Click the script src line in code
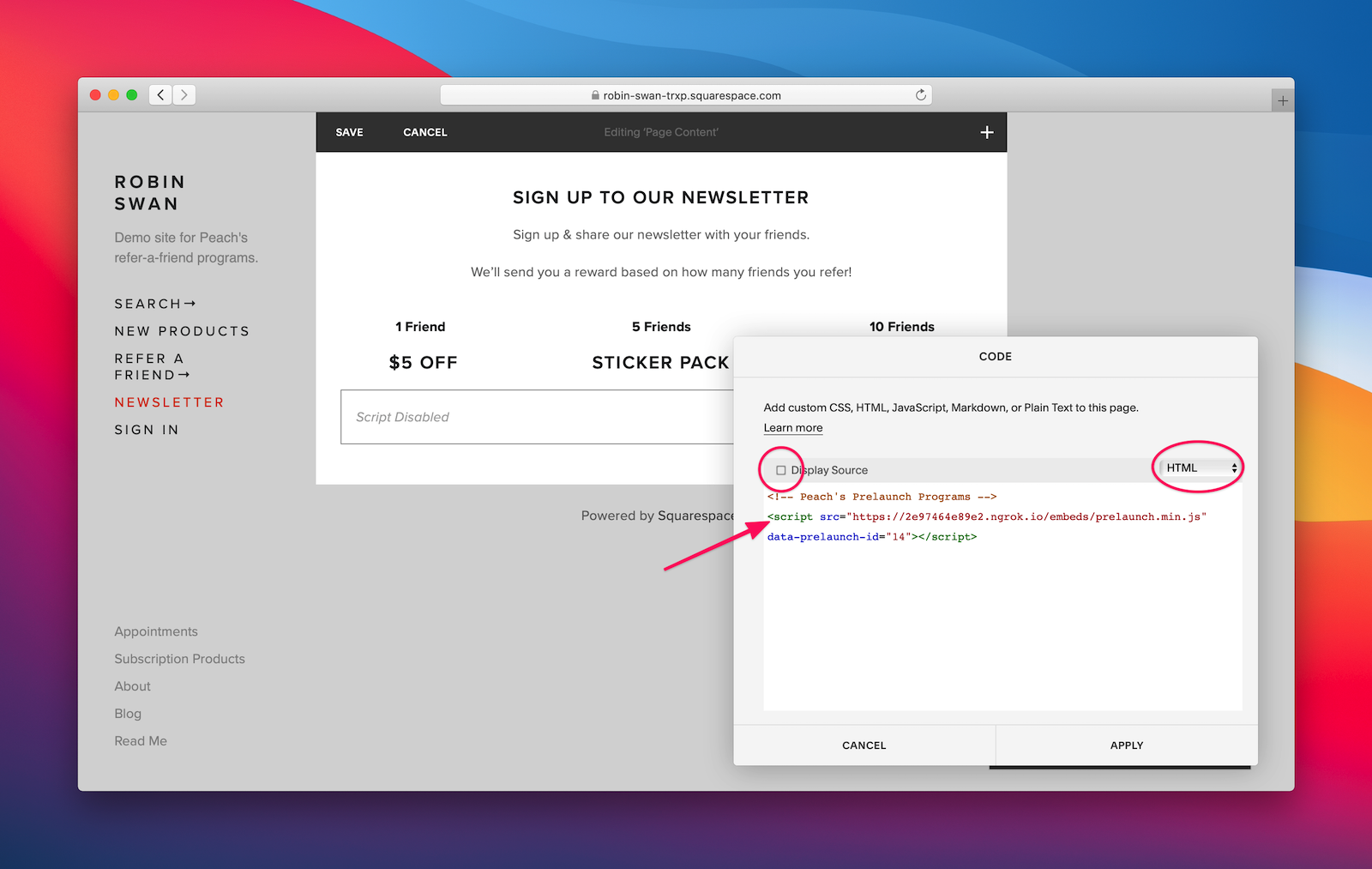This screenshot has width=1372, height=869. pos(987,516)
